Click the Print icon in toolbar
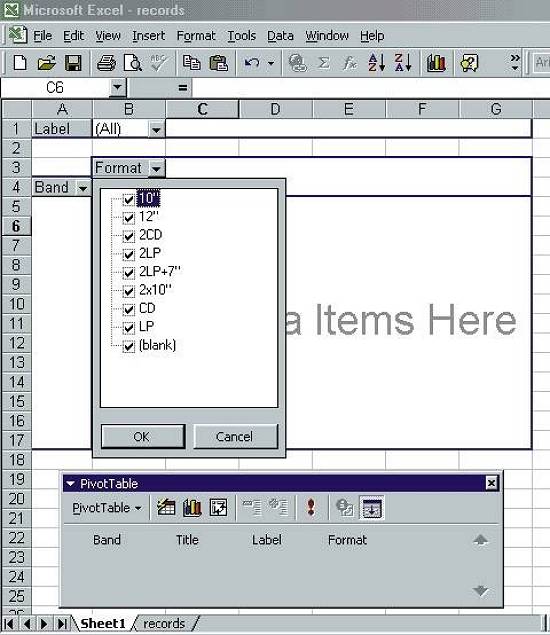The image size is (550, 635). (107, 63)
